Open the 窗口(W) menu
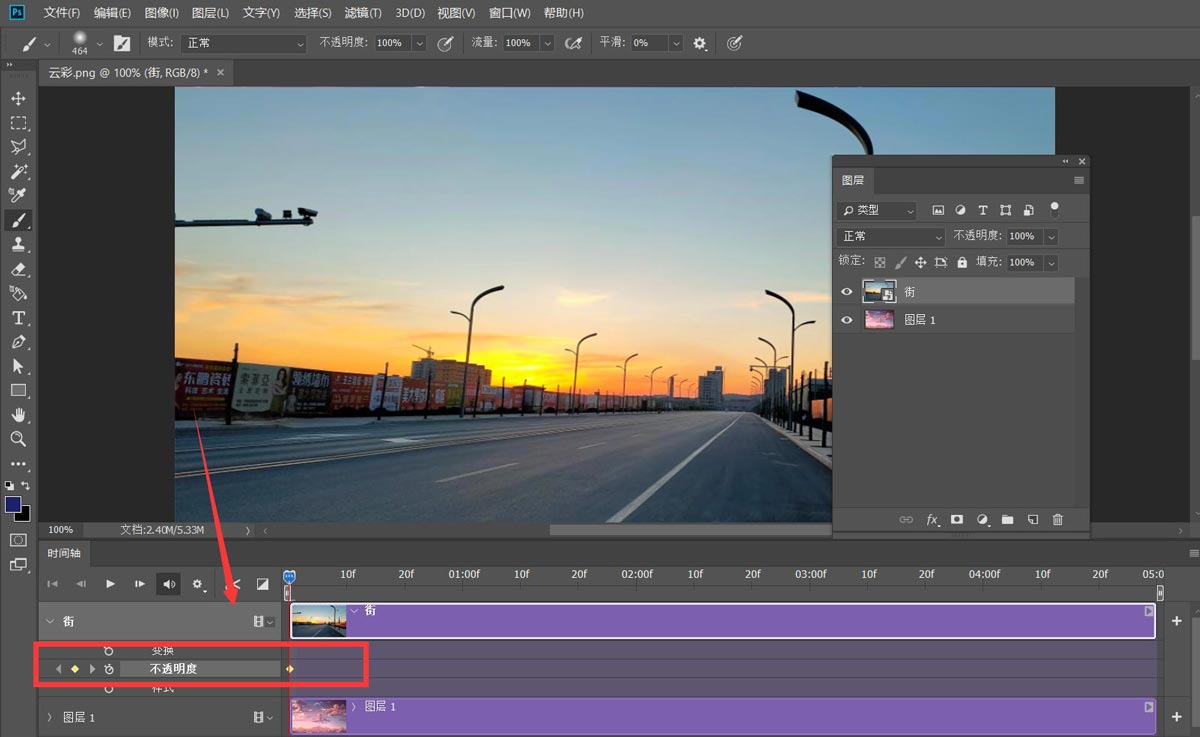 pyautogui.click(x=510, y=13)
